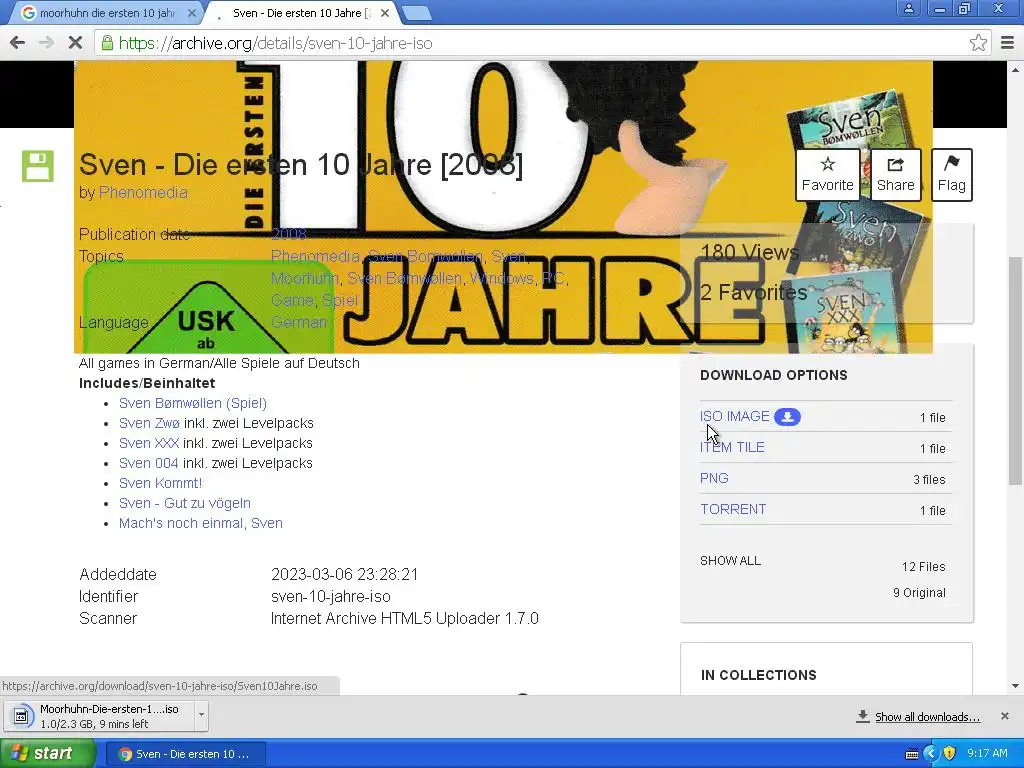Viewport: 1024px width, 768px height.
Task: Select Sven taskbar button for Chrome
Action: tap(185, 754)
